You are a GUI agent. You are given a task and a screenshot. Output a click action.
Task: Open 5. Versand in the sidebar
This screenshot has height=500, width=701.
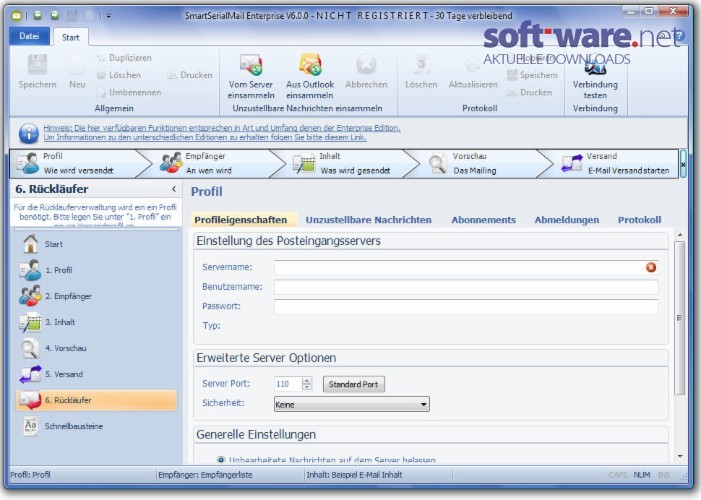tap(96, 374)
